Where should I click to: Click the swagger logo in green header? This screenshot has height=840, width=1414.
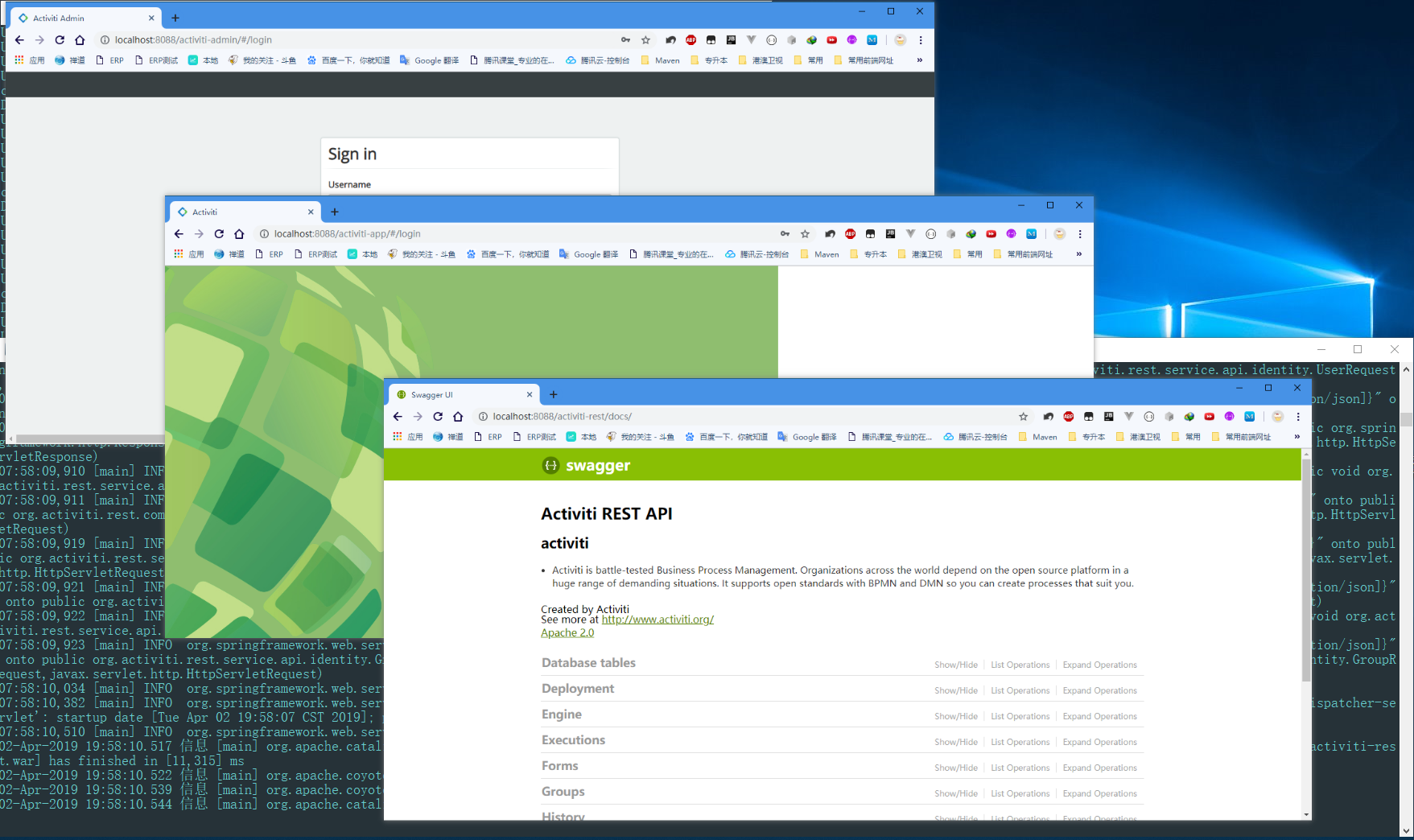tap(586, 465)
